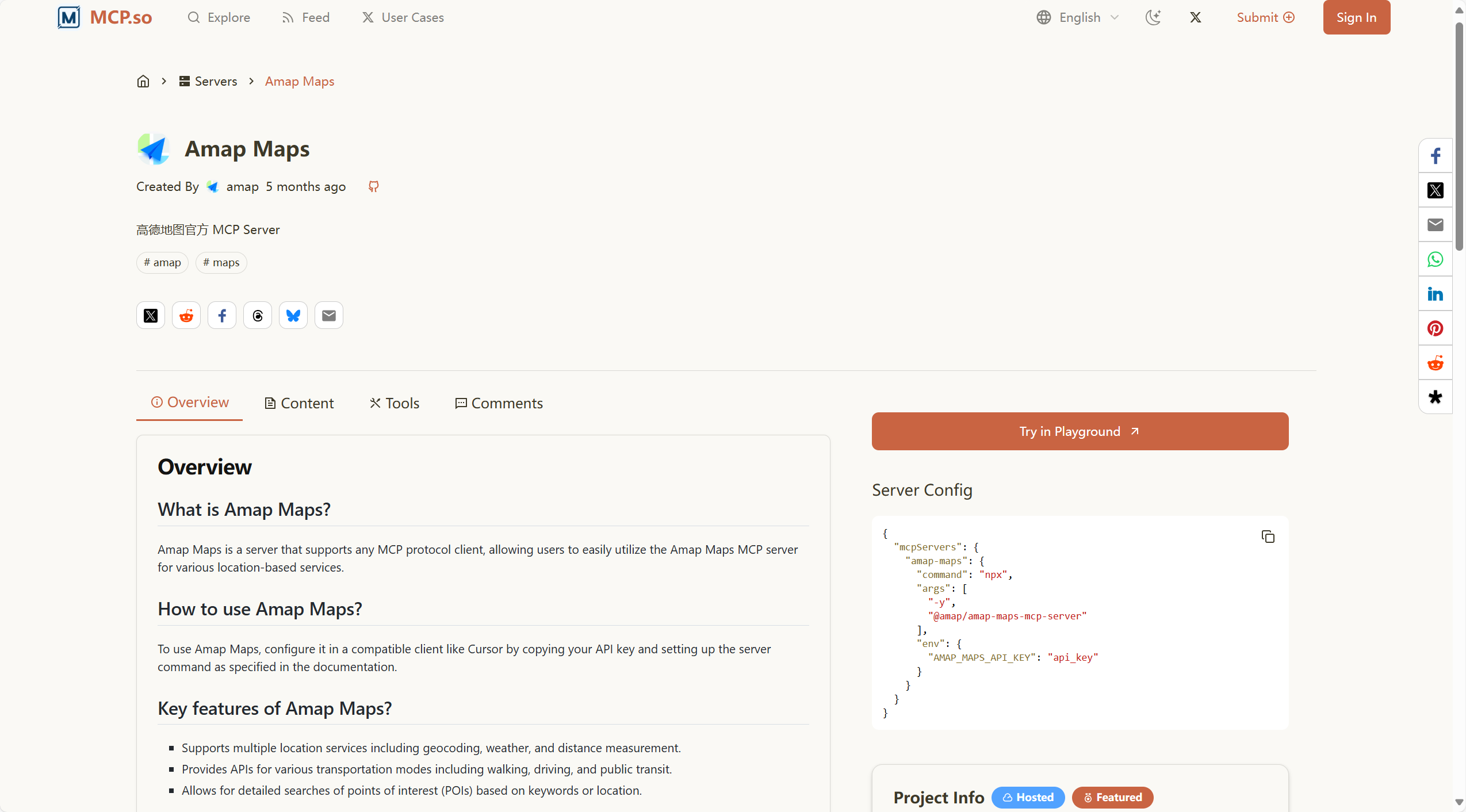Click "How to use Amap Maps?" heading

click(260, 609)
